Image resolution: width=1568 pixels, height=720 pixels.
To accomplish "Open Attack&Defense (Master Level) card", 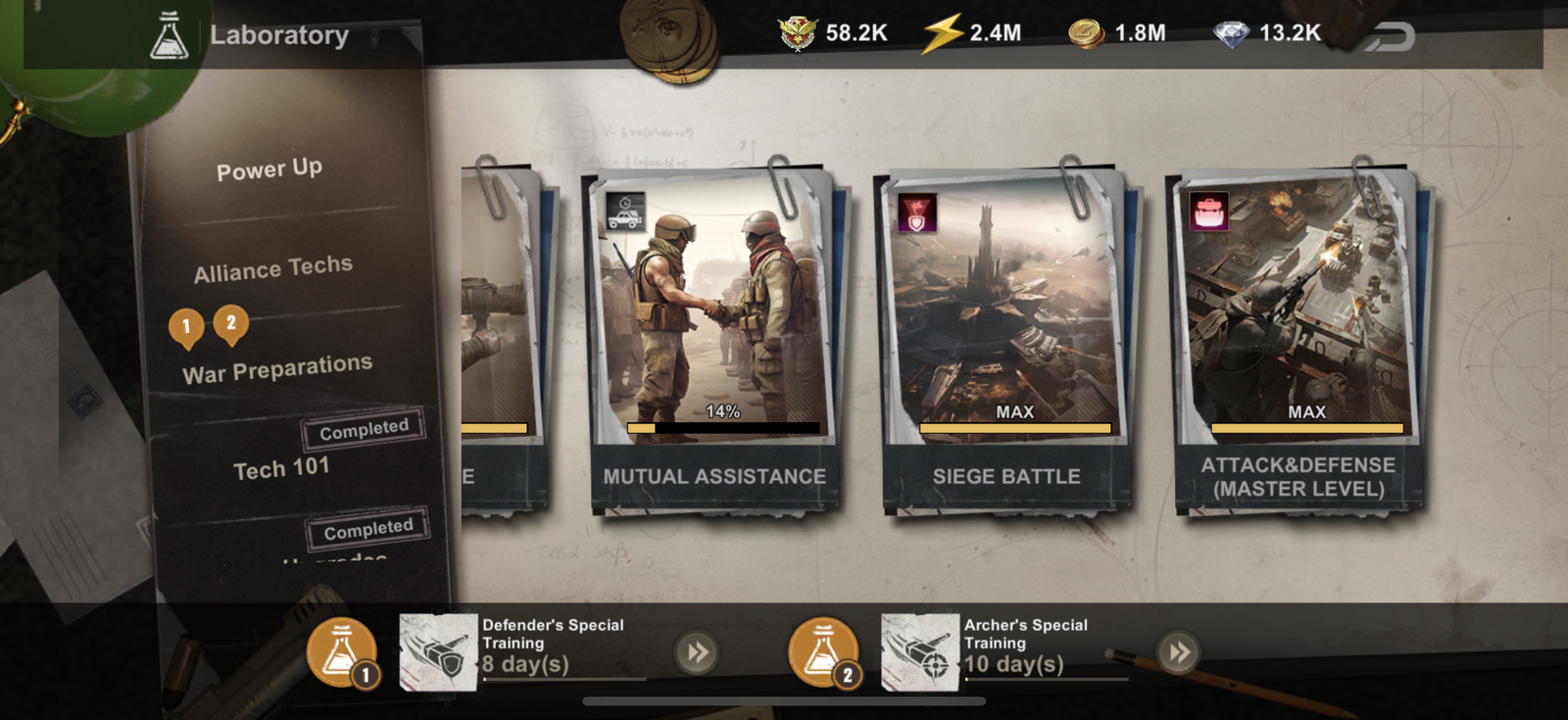I will tap(1298, 338).
